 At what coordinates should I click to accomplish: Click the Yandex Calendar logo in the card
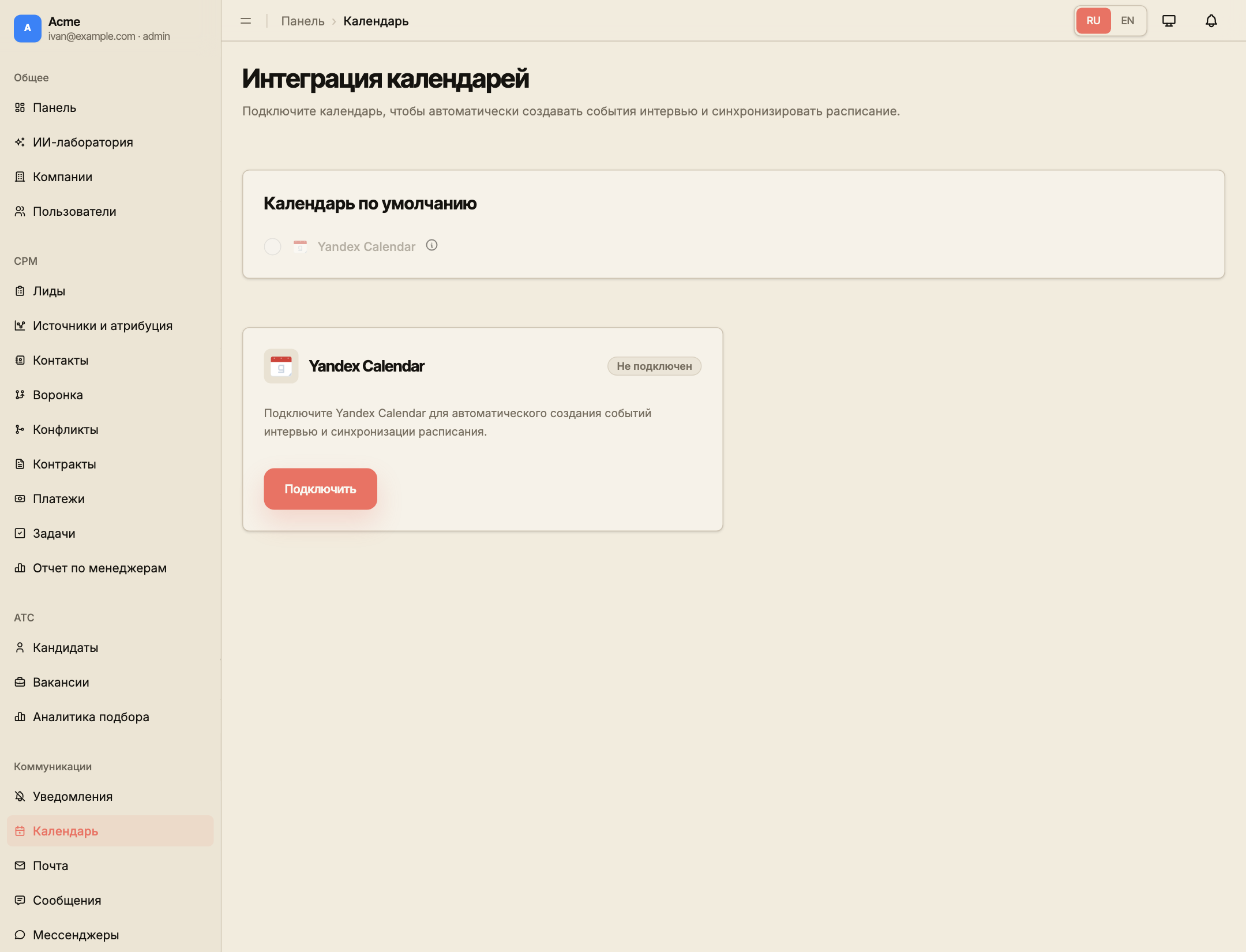(x=281, y=366)
